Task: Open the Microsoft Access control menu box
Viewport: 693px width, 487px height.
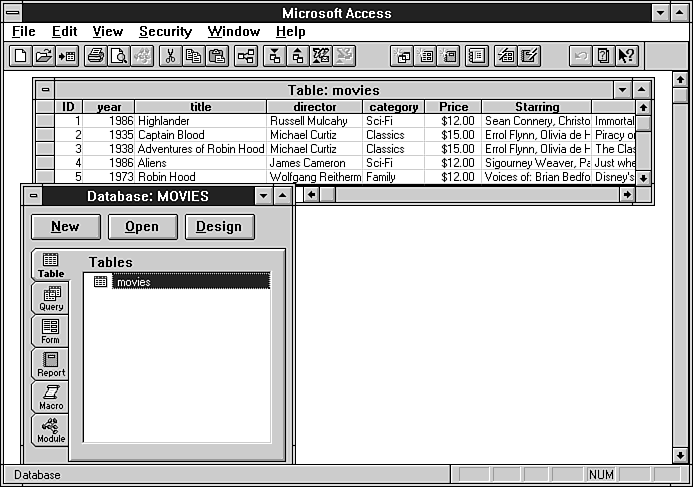Action: pyautogui.click(x=13, y=13)
